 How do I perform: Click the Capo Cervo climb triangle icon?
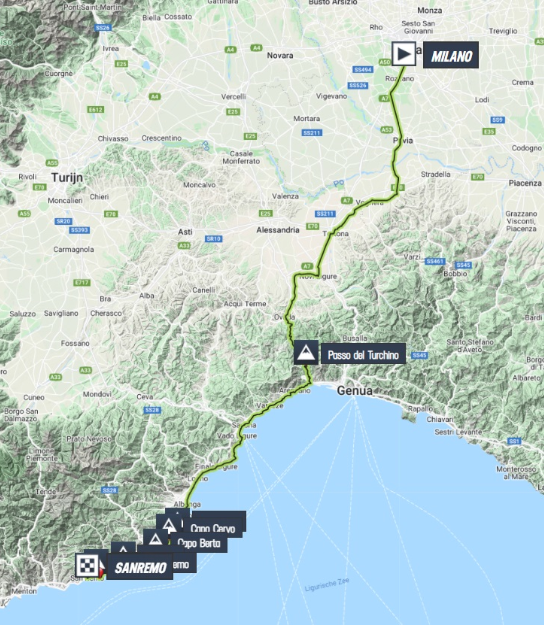tap(169, 525)
